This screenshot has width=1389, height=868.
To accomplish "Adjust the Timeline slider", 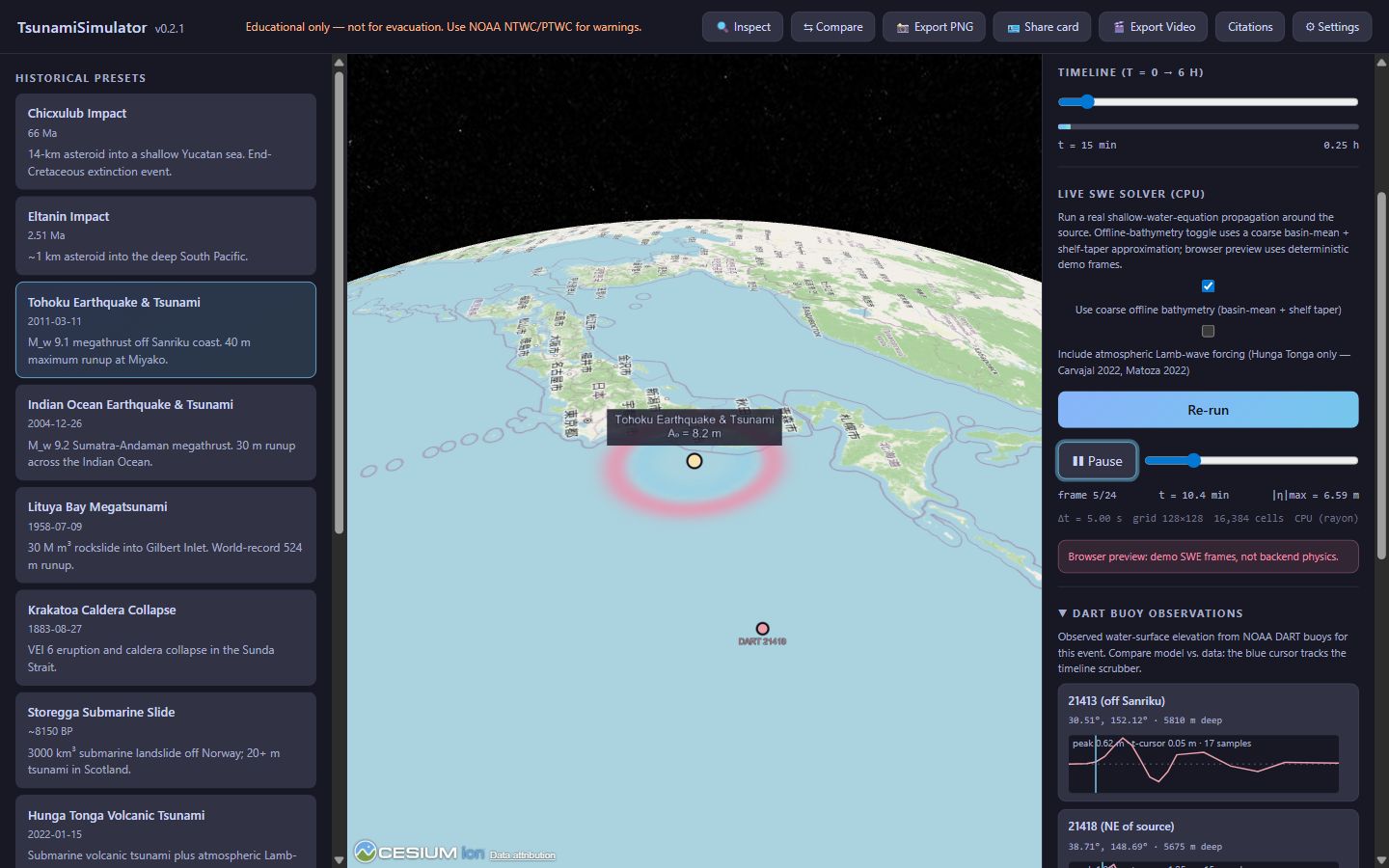I will [x=1208, y=101].
